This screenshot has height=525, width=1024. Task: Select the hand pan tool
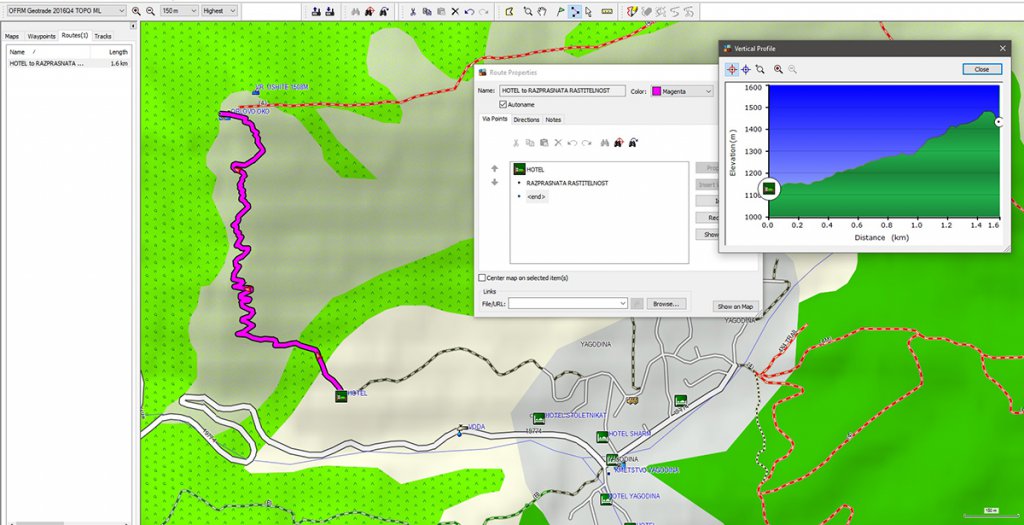point(543,11)
